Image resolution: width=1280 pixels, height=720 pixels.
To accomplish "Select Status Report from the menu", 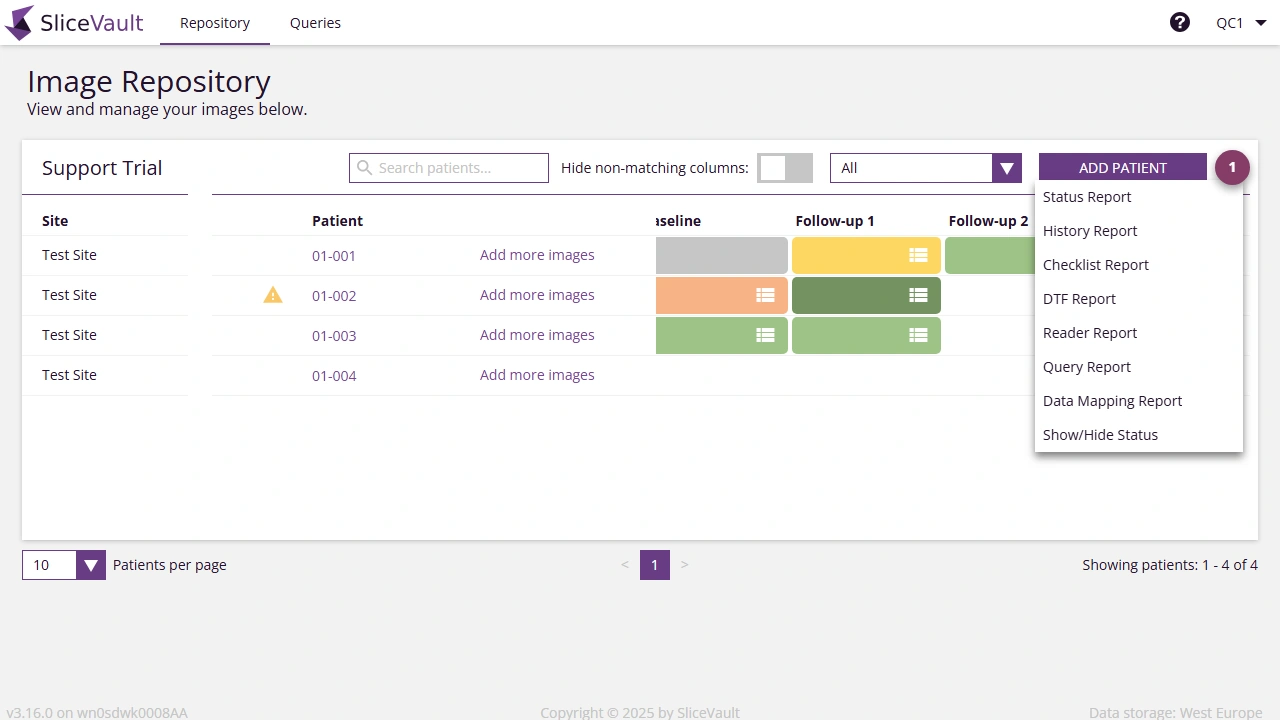I will [x=1087, y=197].
